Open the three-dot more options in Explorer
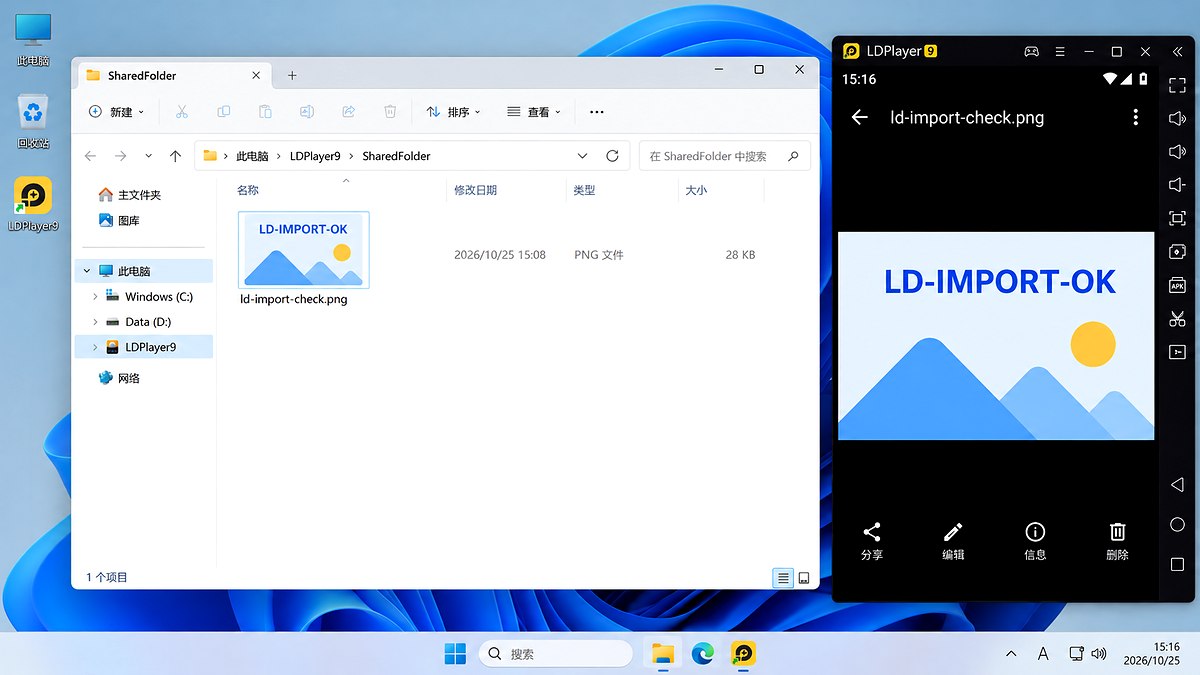 [597, 112]
